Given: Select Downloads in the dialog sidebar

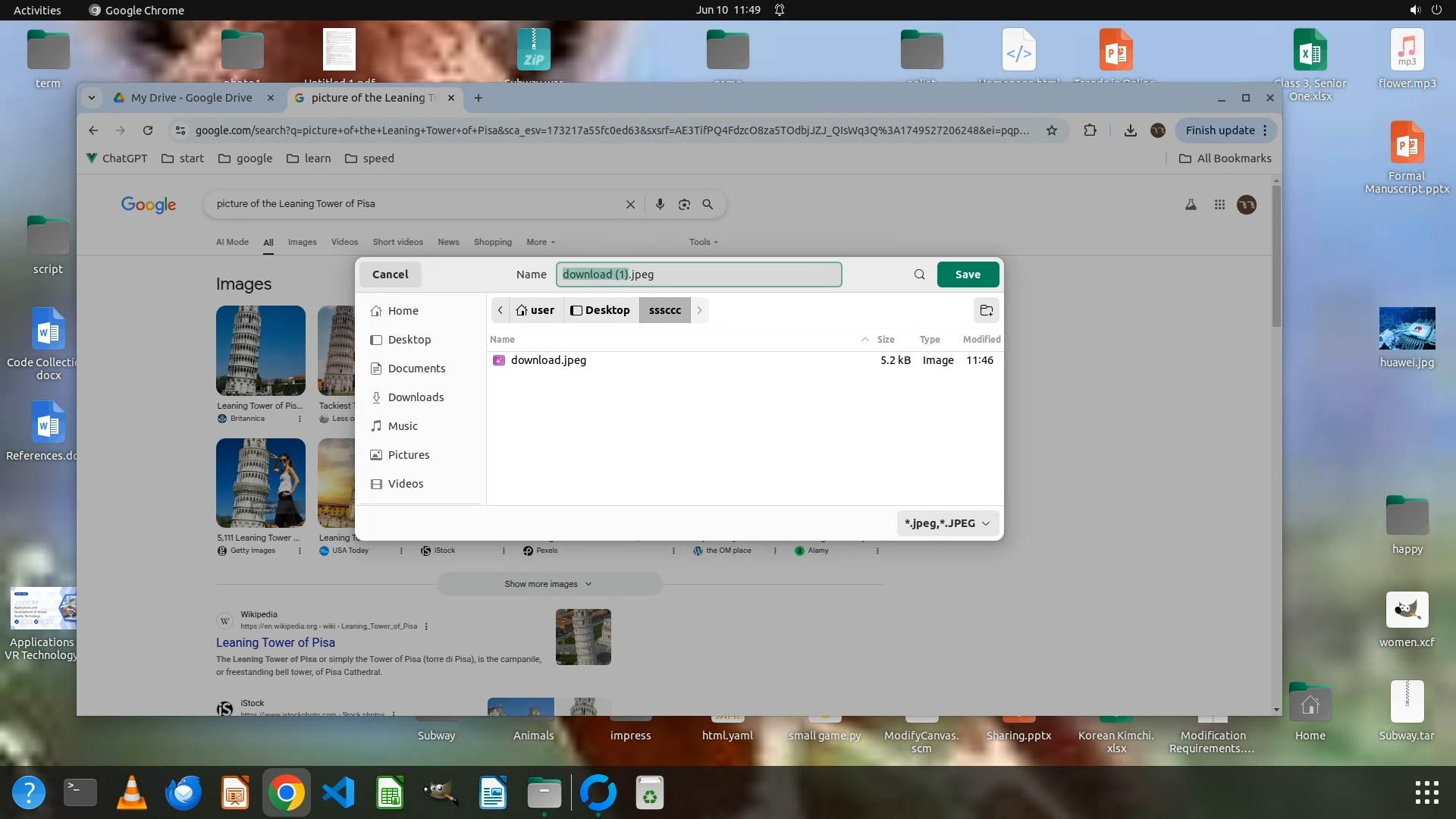Looking at the screenshot, I should 416,397.
